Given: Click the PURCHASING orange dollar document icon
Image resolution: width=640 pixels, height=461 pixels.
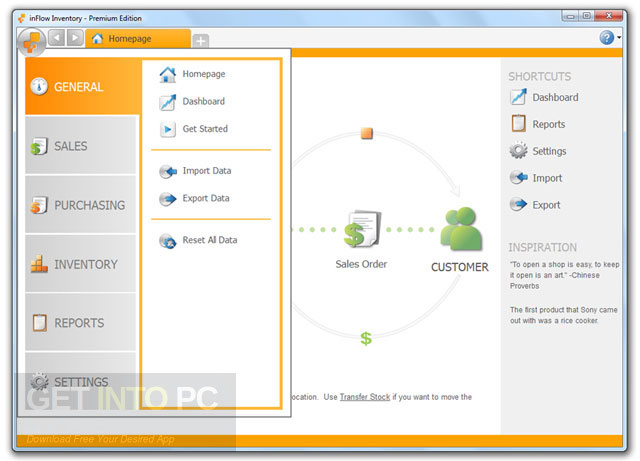Looking at the screenshot, I should coord(39,205).
